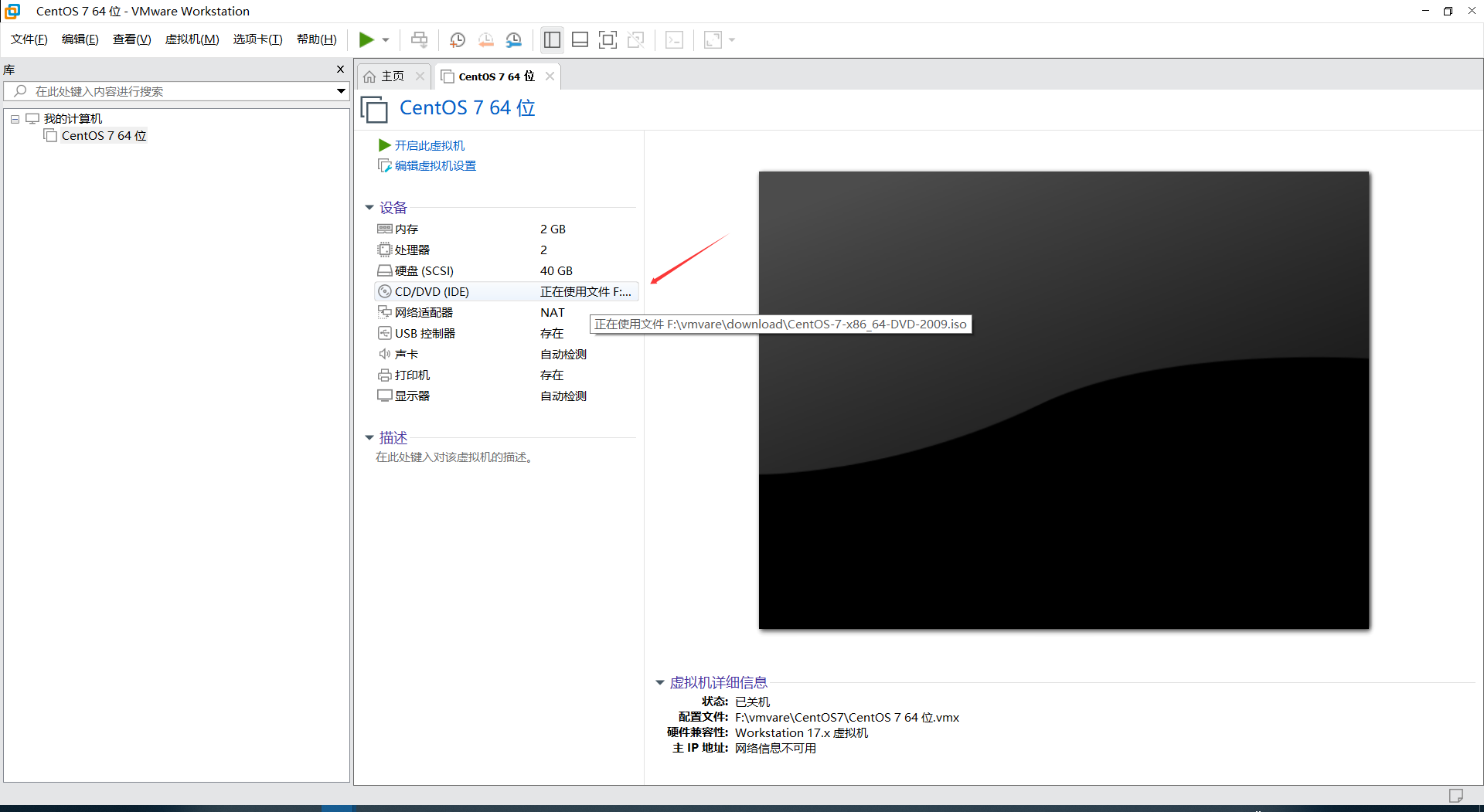Click the processor icon beside 处理器
The image size is (1484, 812).
(385, 250)
